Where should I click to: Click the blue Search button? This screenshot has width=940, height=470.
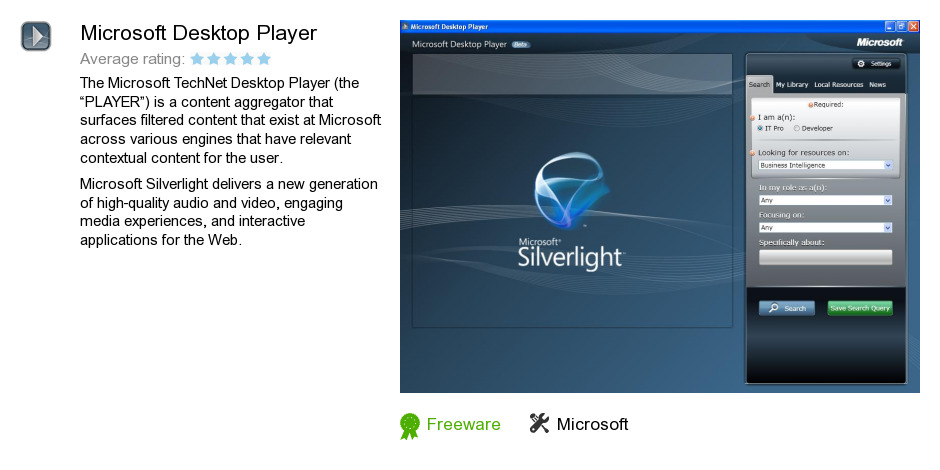pyautogui.click(x=787, y=308)
